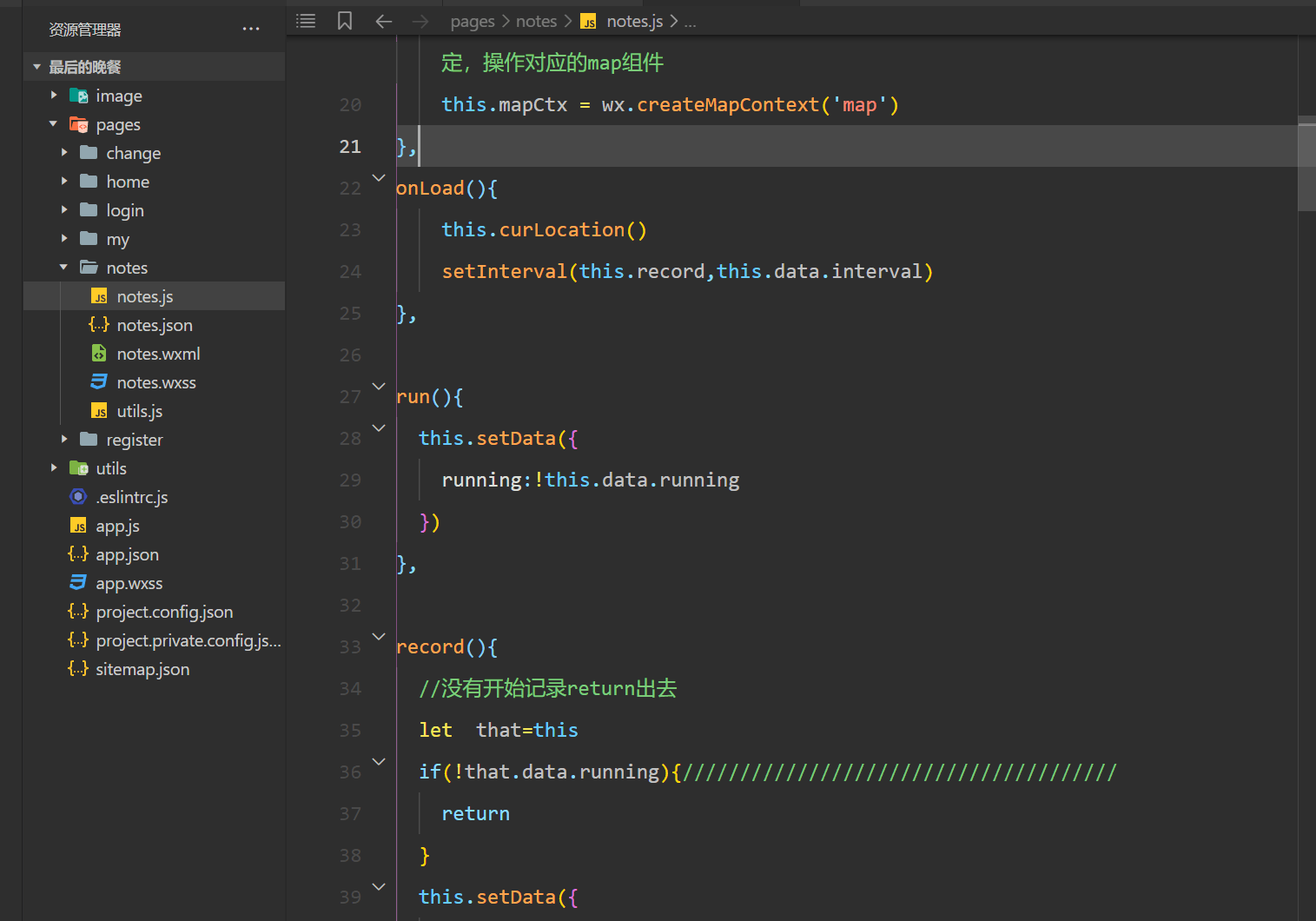
Task: Place cursor on the return statement
Action: [475, 814]
